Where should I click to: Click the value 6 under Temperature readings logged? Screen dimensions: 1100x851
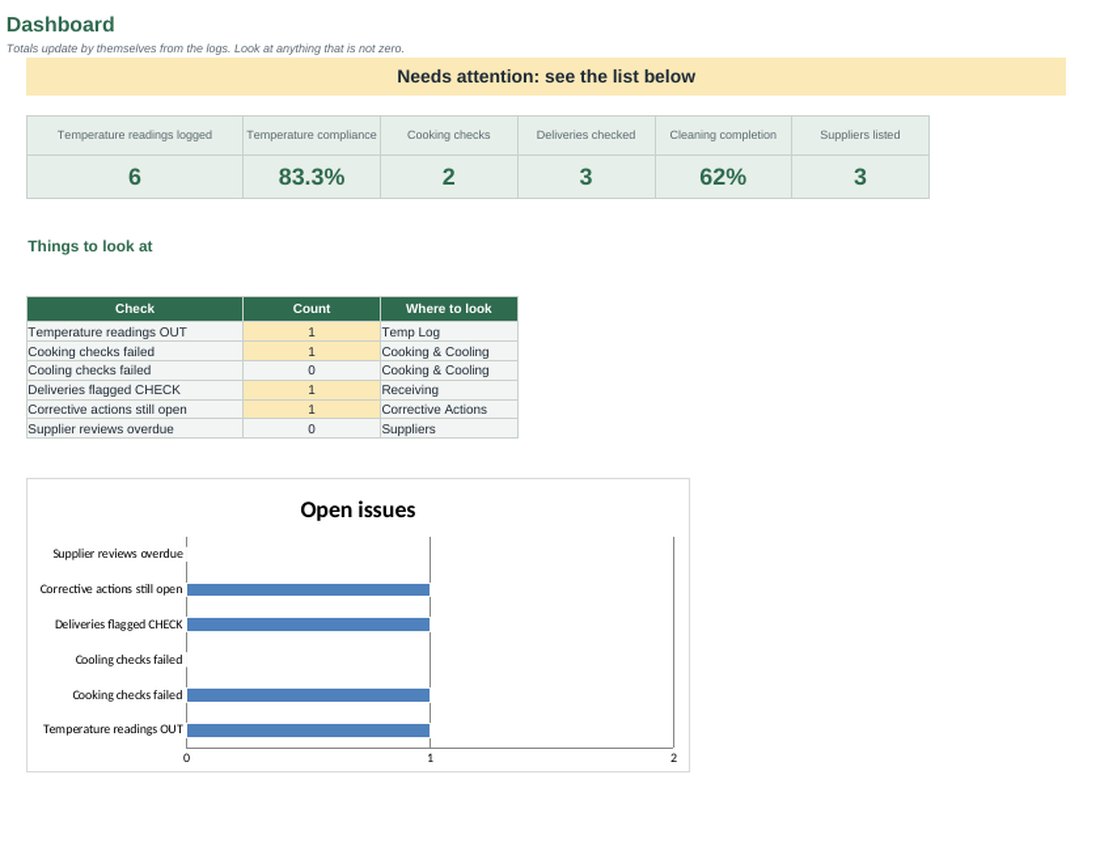pyautogui.click(x=135, y=177)
